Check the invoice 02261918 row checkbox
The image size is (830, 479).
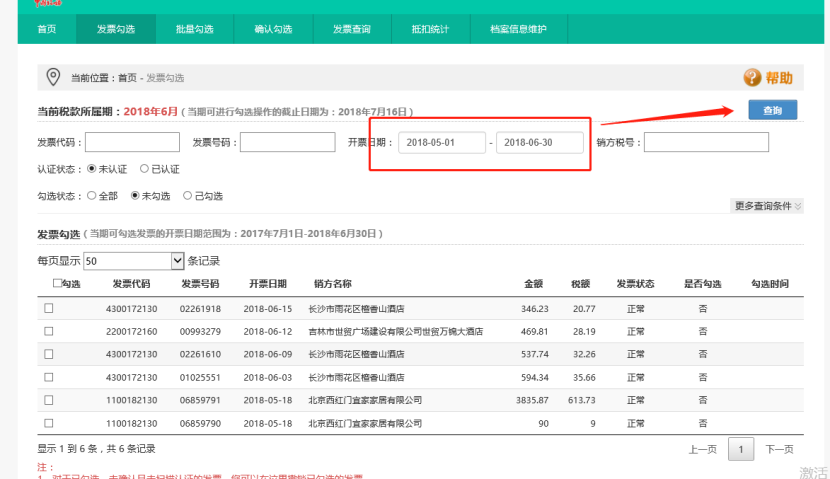(x=49, y=309)
